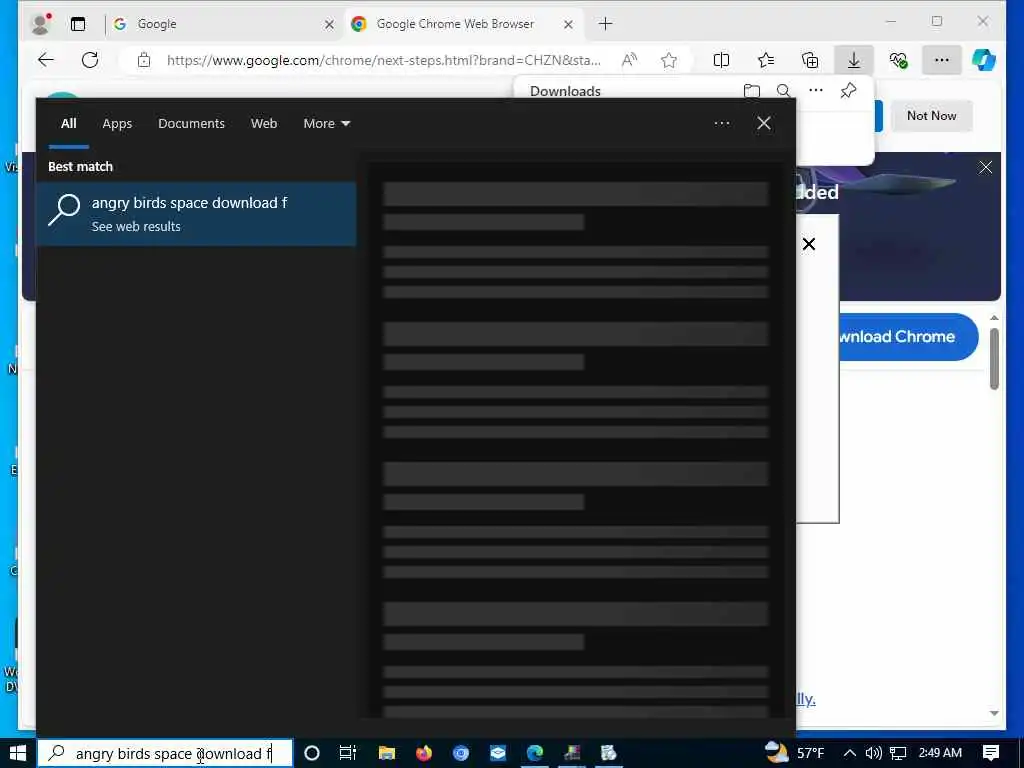Select the Web search filter
This screenshot has width=1024, height=768.
tap(264, 123)
